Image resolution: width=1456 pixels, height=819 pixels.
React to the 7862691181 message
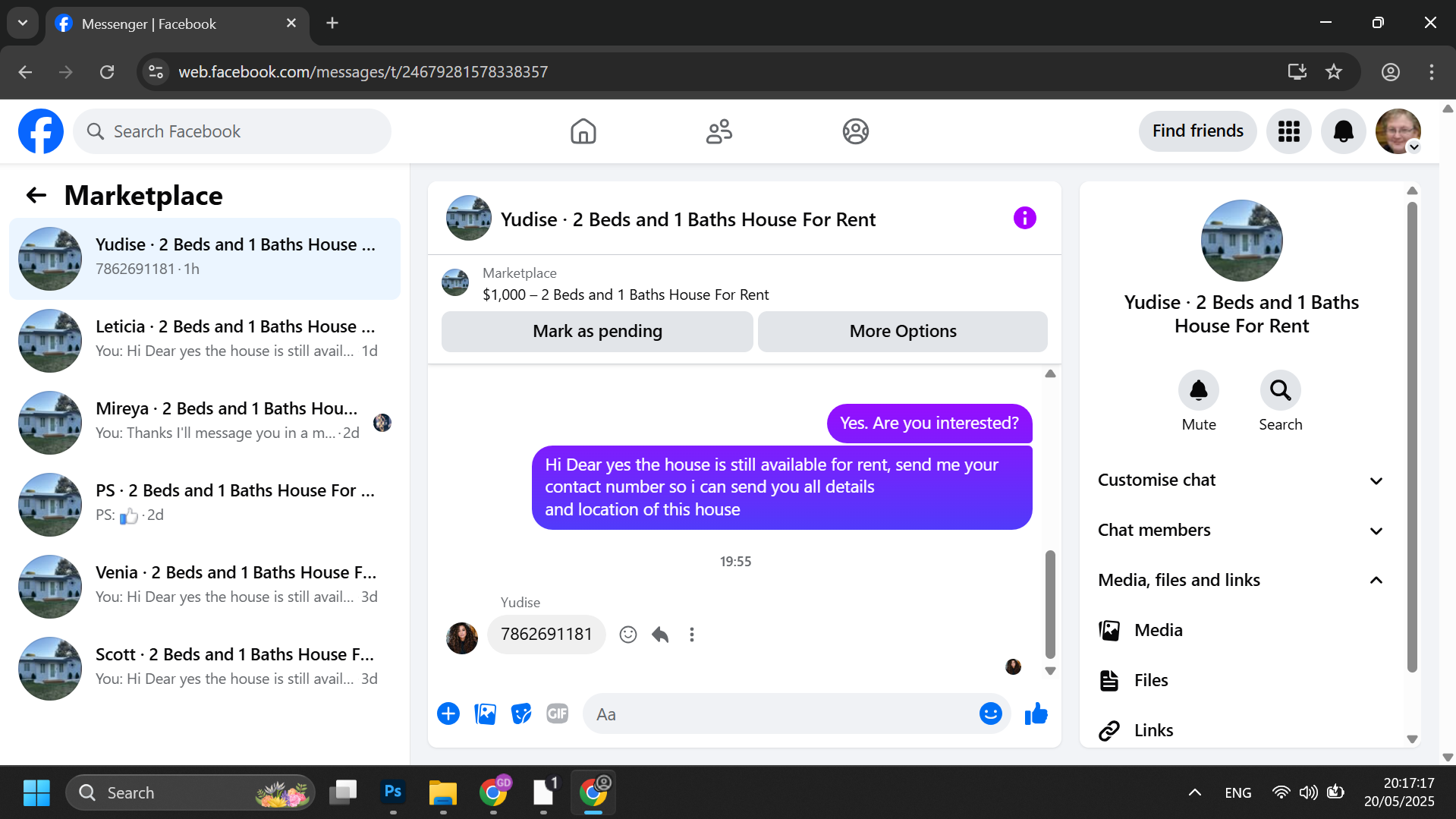[627, 635]
